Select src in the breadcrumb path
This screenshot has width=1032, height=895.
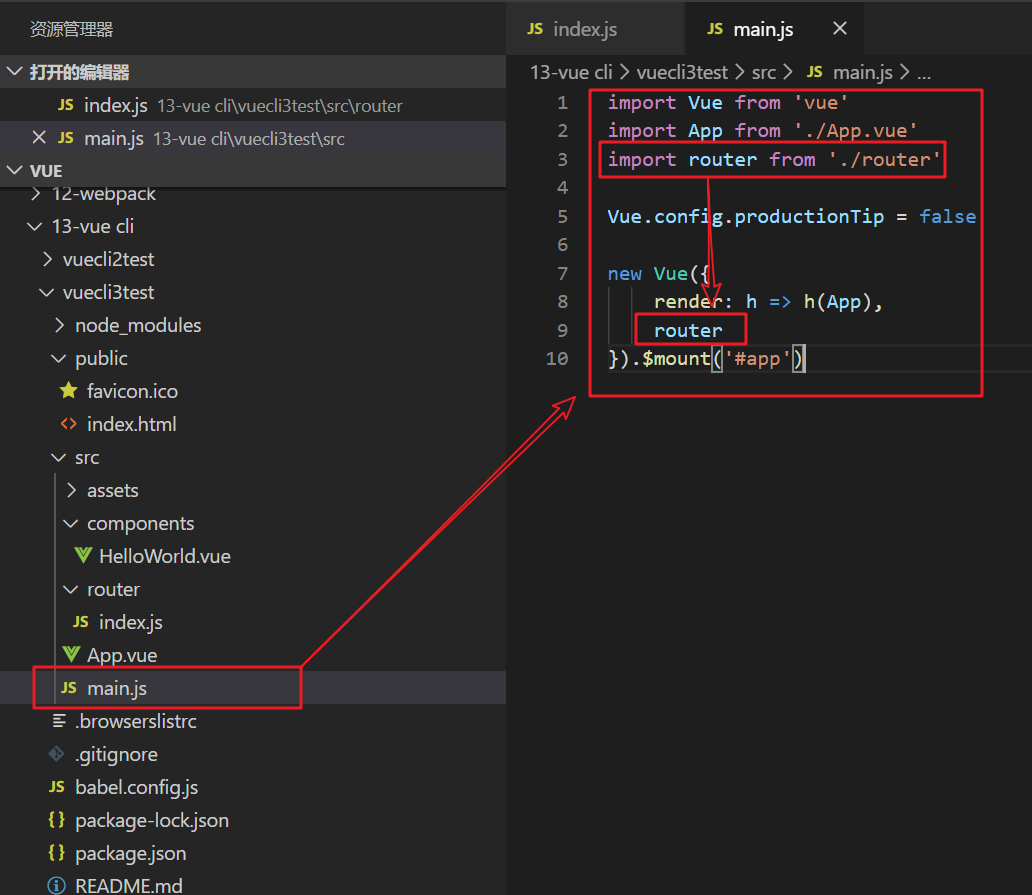coord(763,72)
